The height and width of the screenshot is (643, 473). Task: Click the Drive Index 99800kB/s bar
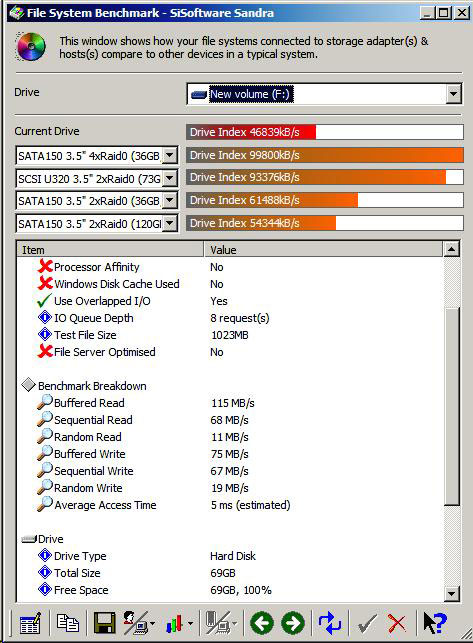click(x=324, y=155)
